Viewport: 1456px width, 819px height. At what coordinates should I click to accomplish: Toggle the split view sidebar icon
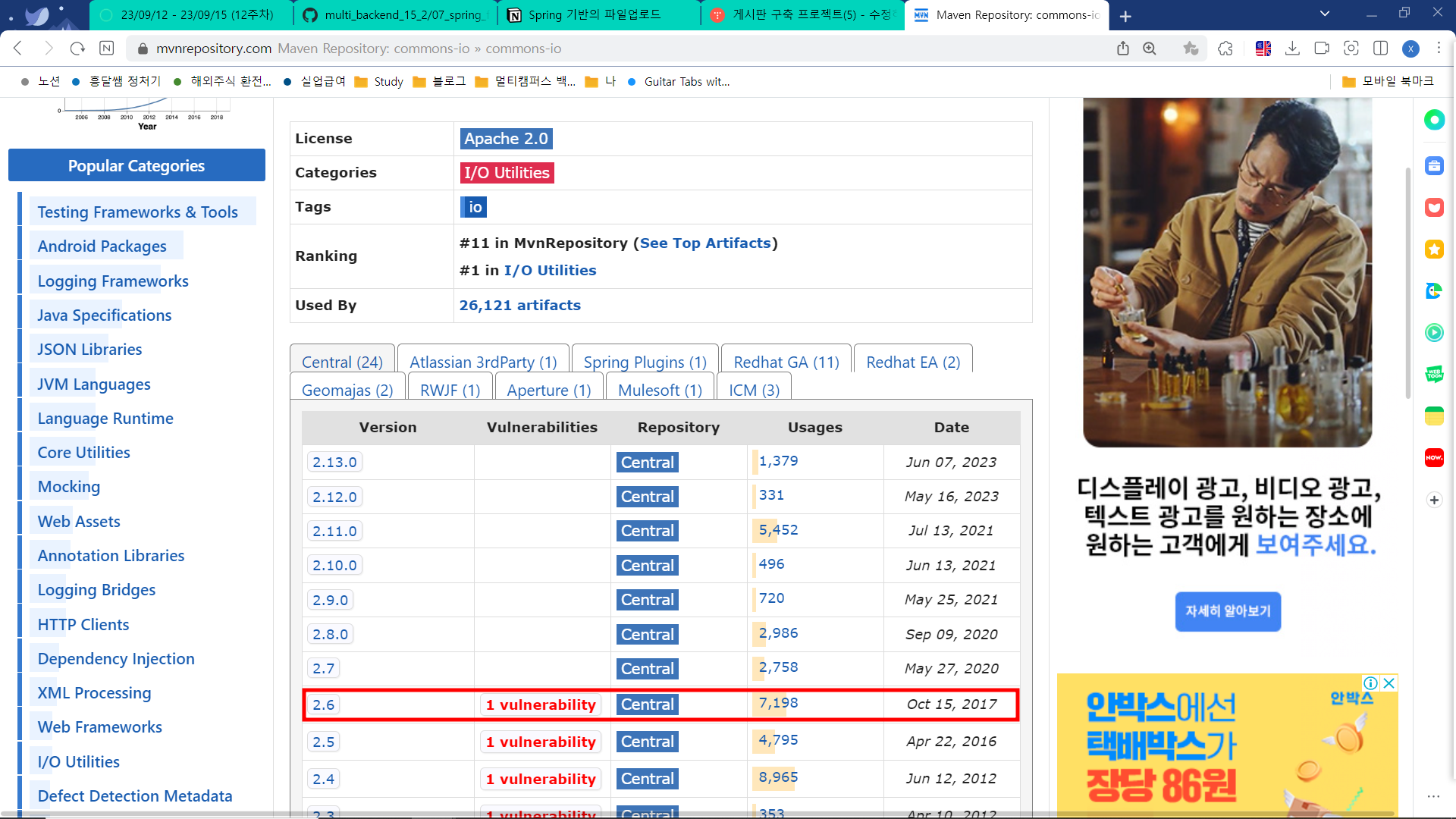(x=1381, y=49)
